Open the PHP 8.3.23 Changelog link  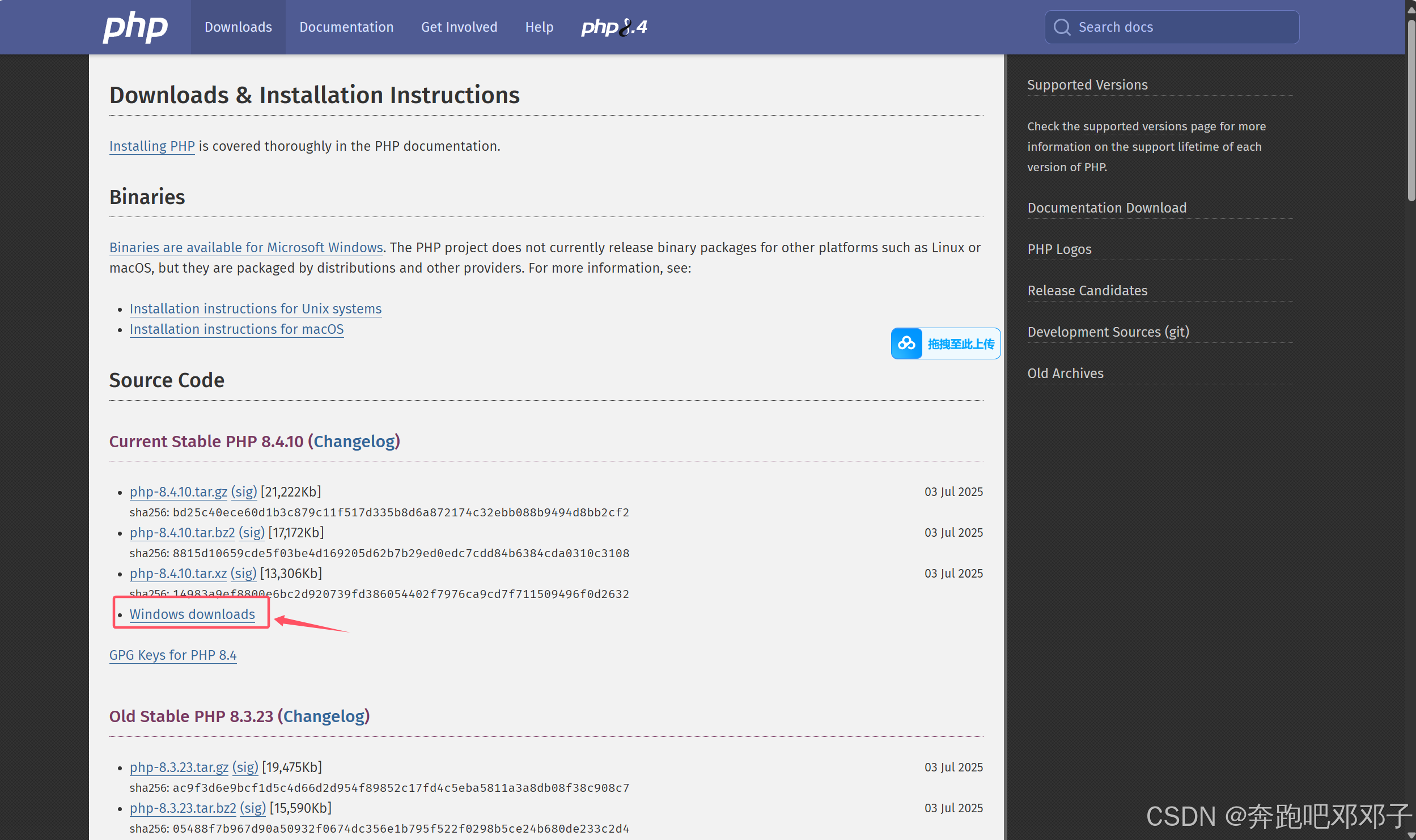(324, 716)
